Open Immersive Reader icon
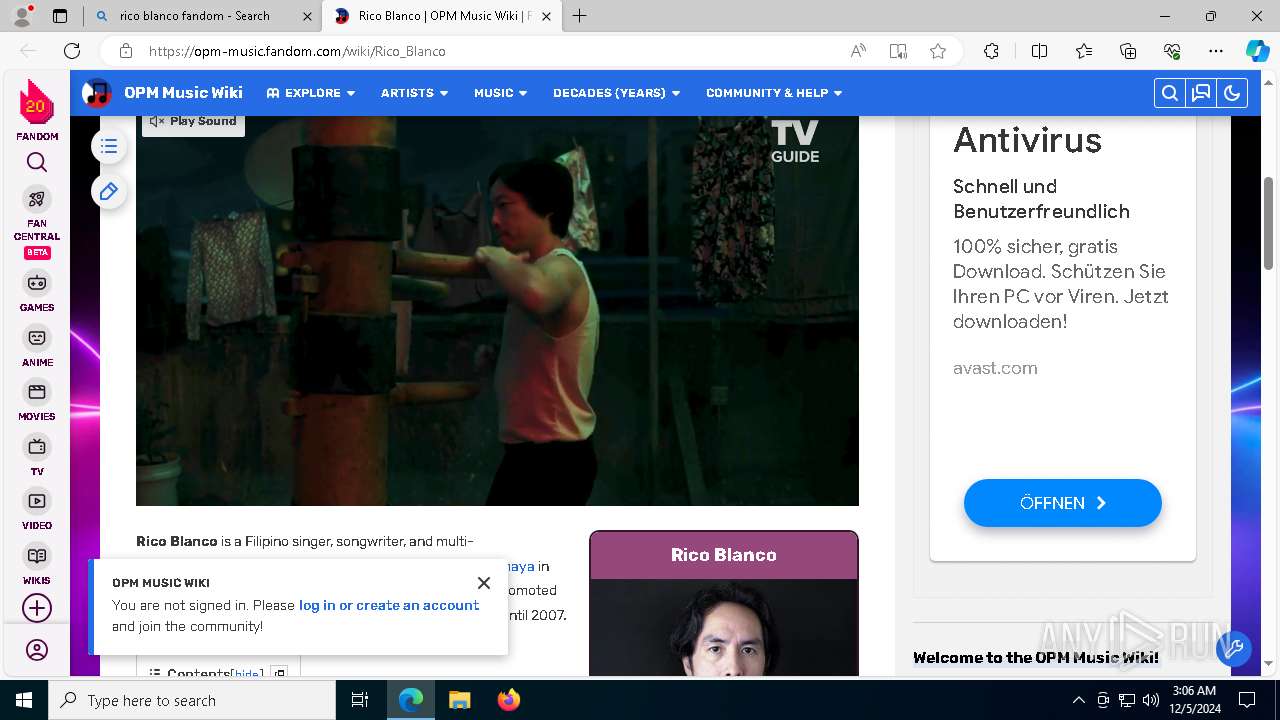 click(898, 51)
